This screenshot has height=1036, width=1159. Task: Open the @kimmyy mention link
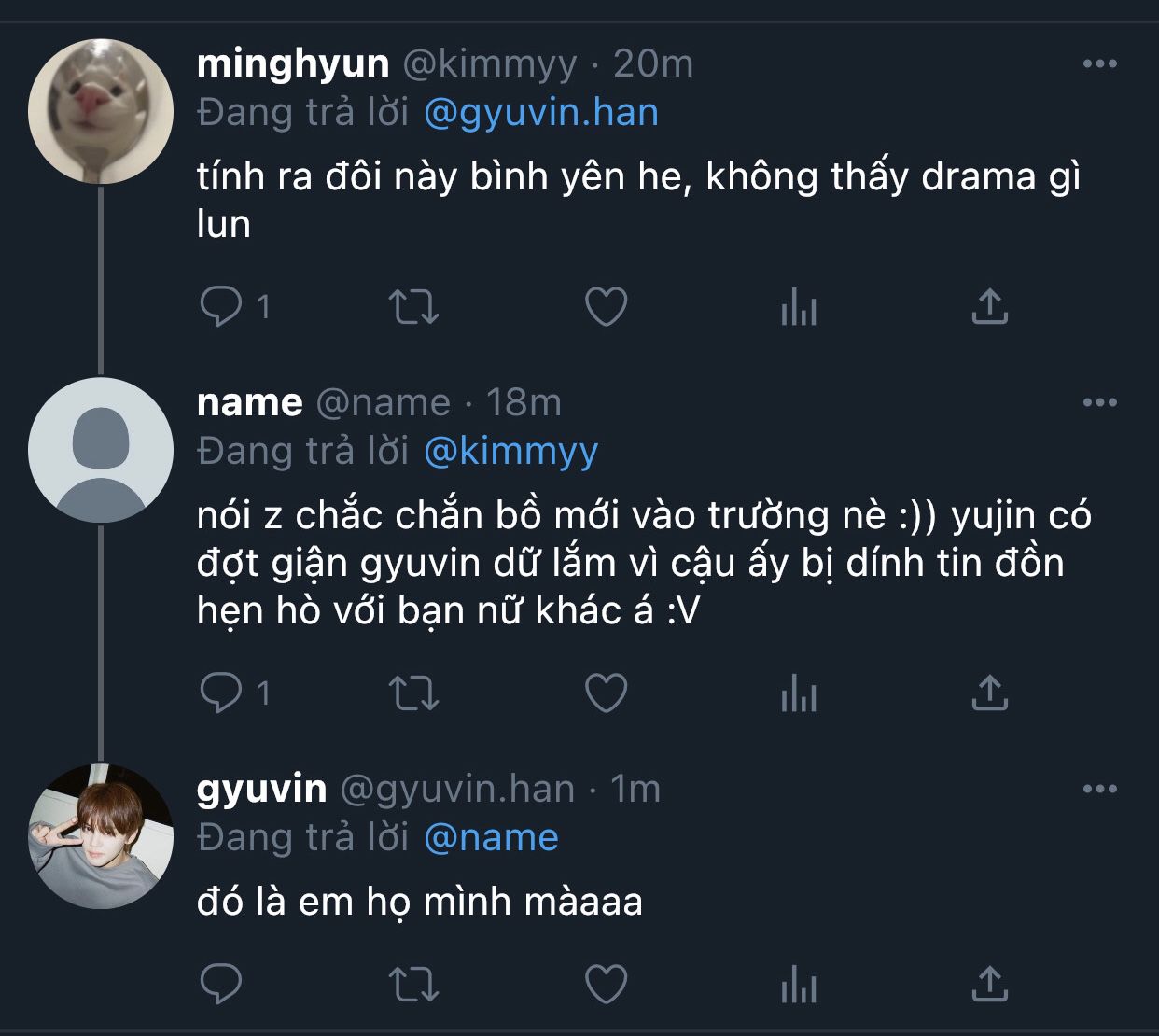510,452
